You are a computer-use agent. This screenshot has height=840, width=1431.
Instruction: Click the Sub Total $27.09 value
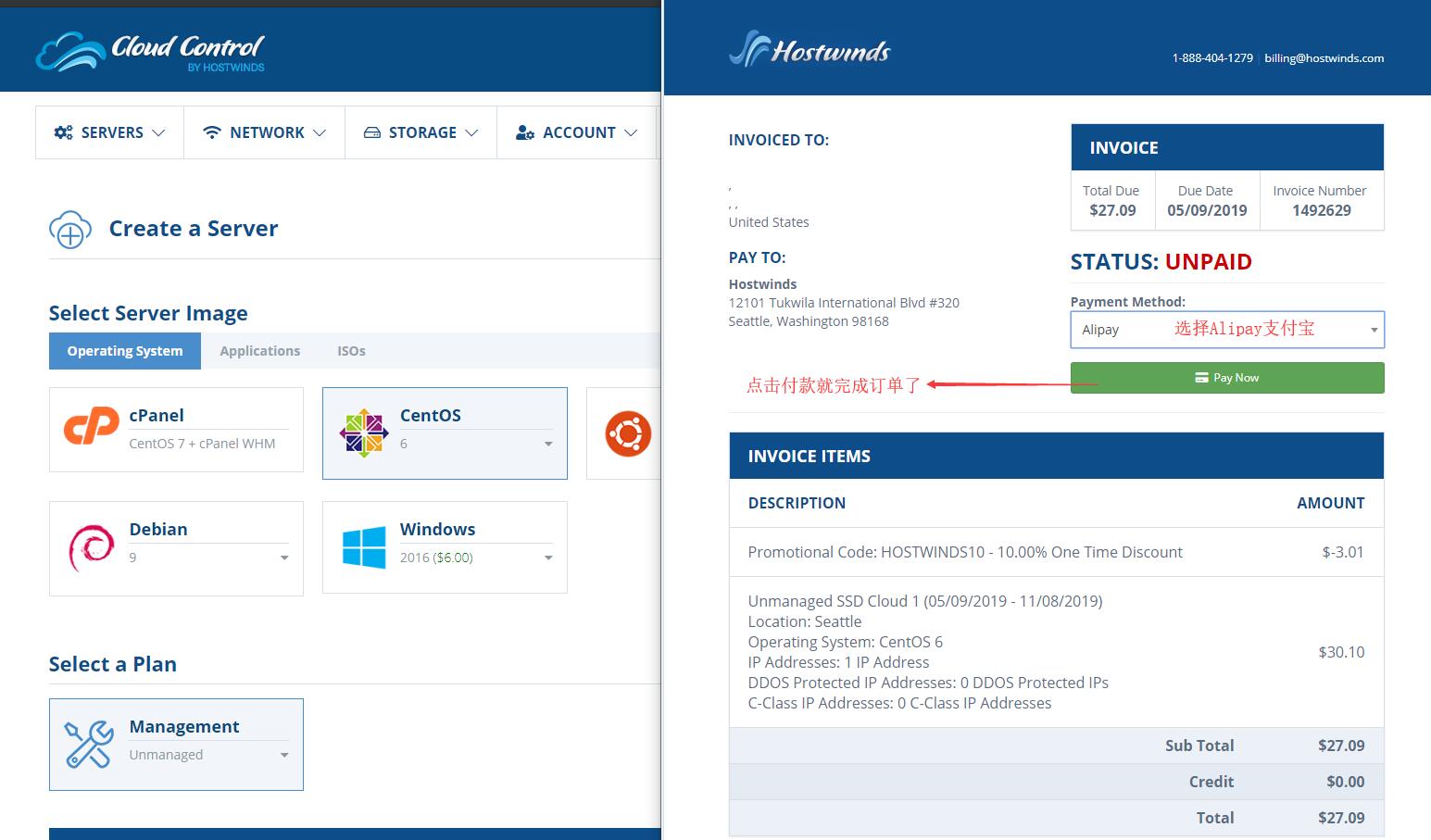pos(1341,746)
